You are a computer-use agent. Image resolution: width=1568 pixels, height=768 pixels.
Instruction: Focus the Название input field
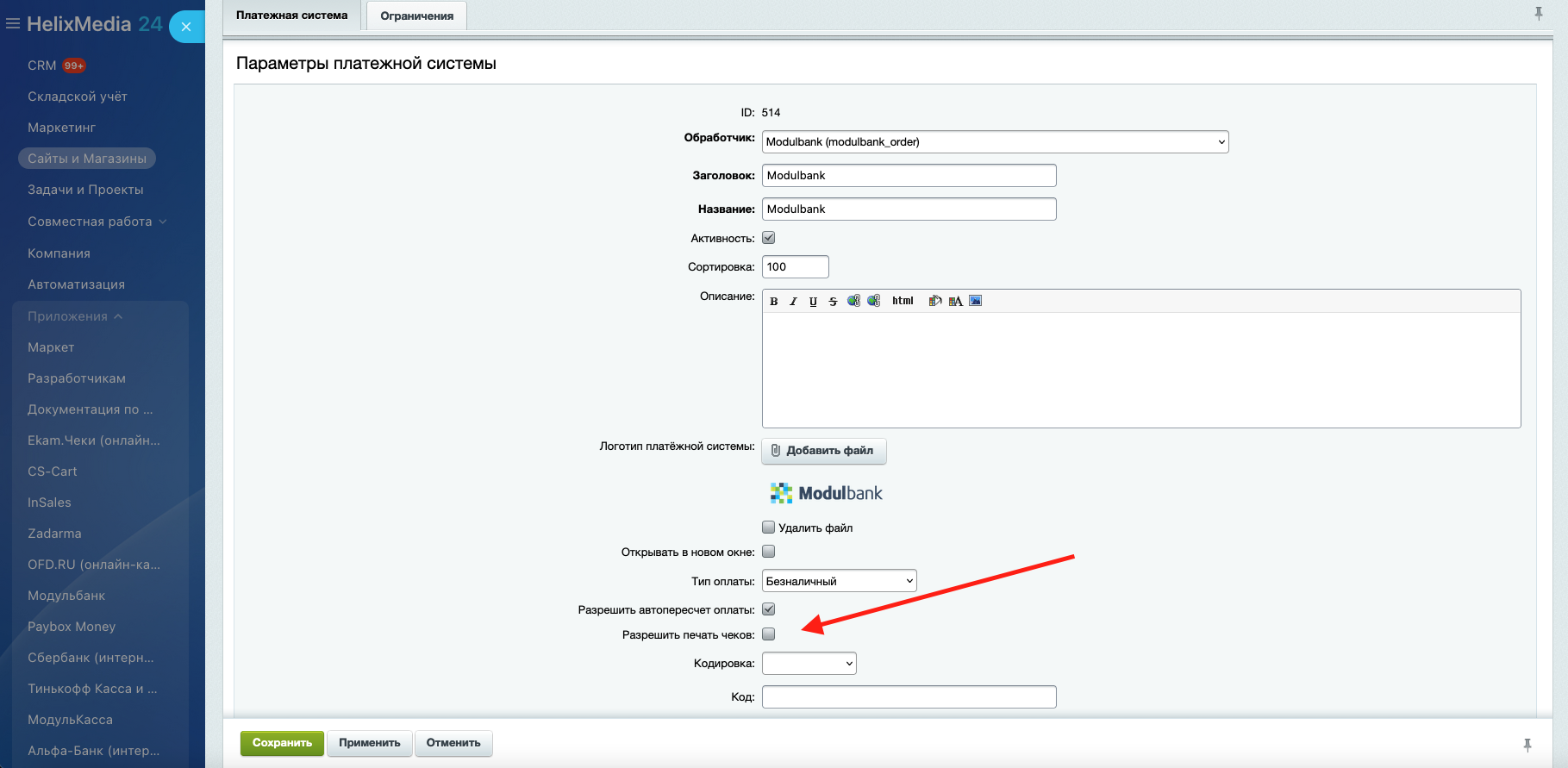(x=909, y=209)
